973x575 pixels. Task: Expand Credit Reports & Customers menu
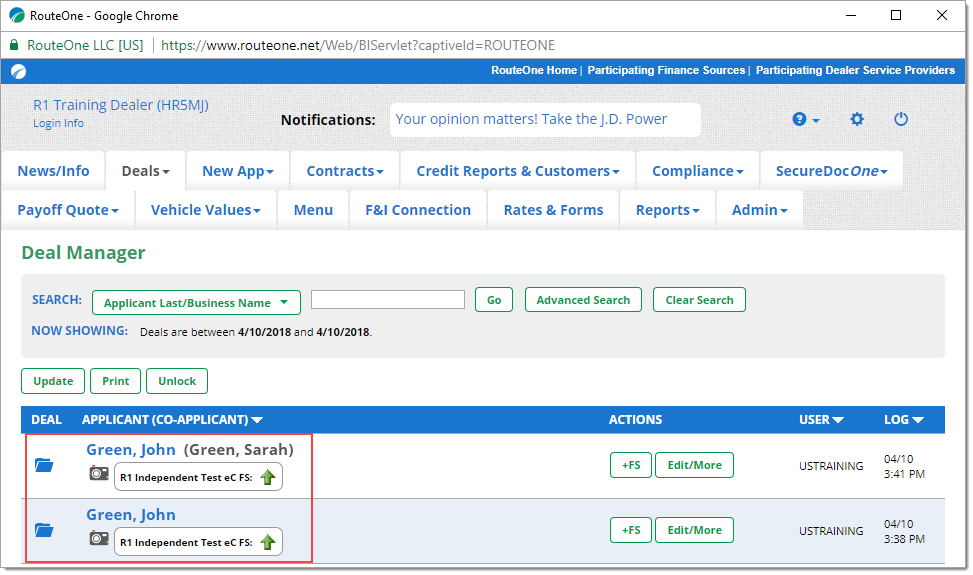click(518, 171)
